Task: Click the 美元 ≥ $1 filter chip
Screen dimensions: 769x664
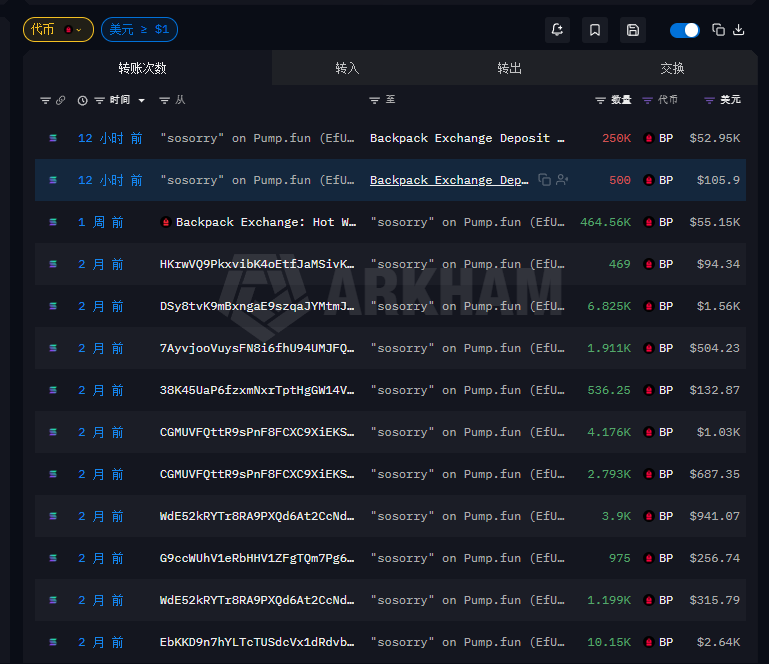Action: [x=139, y=29]
